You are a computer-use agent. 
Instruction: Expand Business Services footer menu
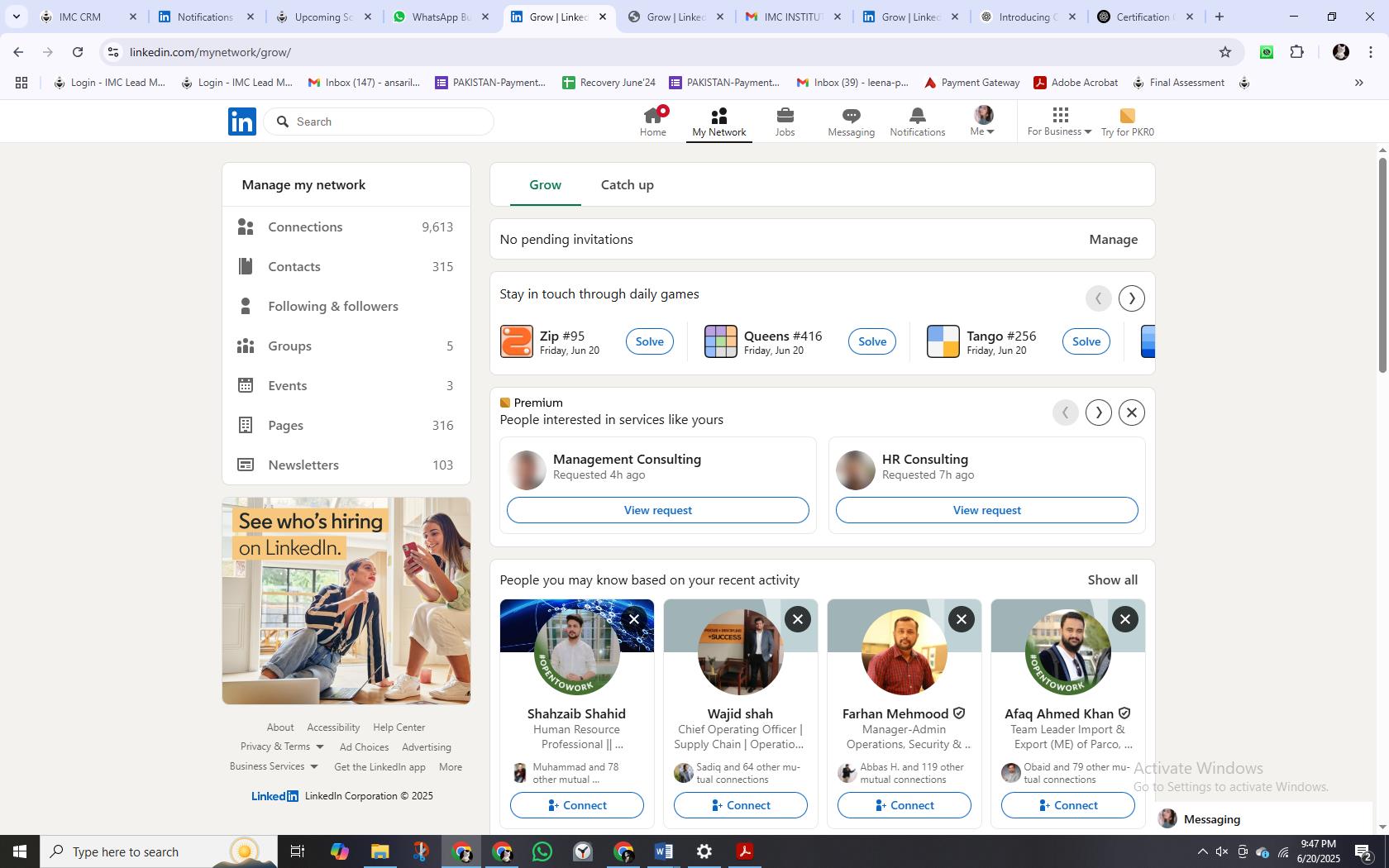(x=274, y=766)
